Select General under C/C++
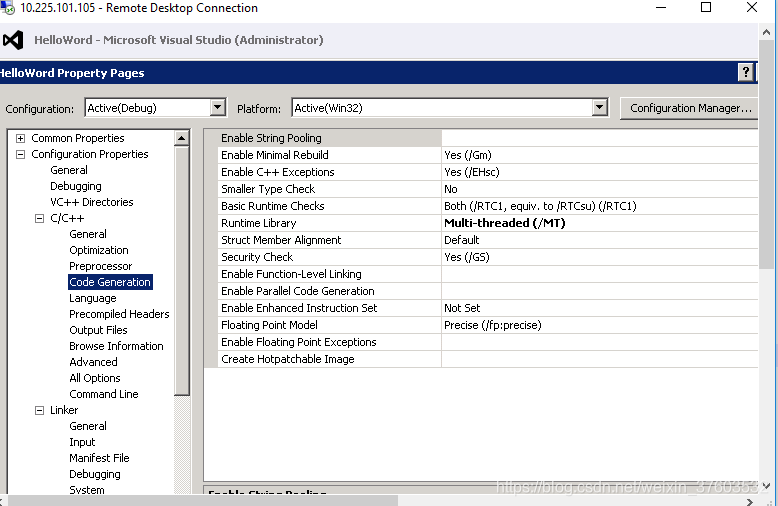 point(88,234)
